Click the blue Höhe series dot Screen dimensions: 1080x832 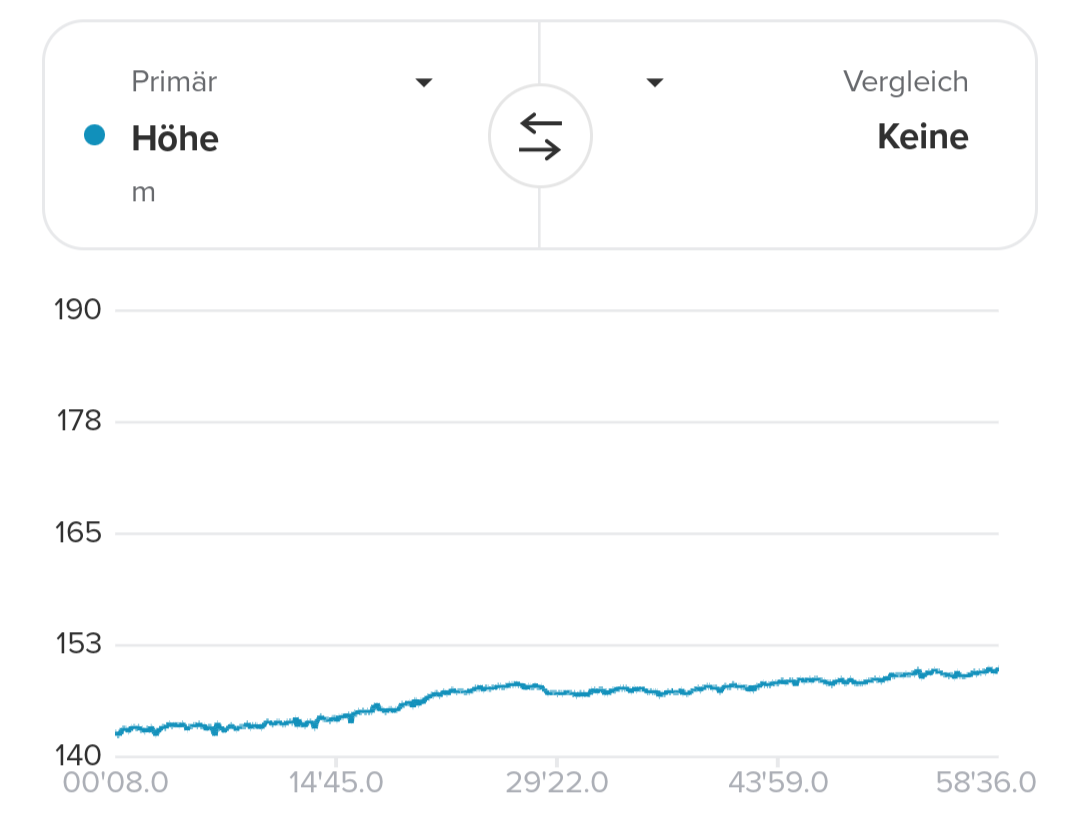click(95, 136)
